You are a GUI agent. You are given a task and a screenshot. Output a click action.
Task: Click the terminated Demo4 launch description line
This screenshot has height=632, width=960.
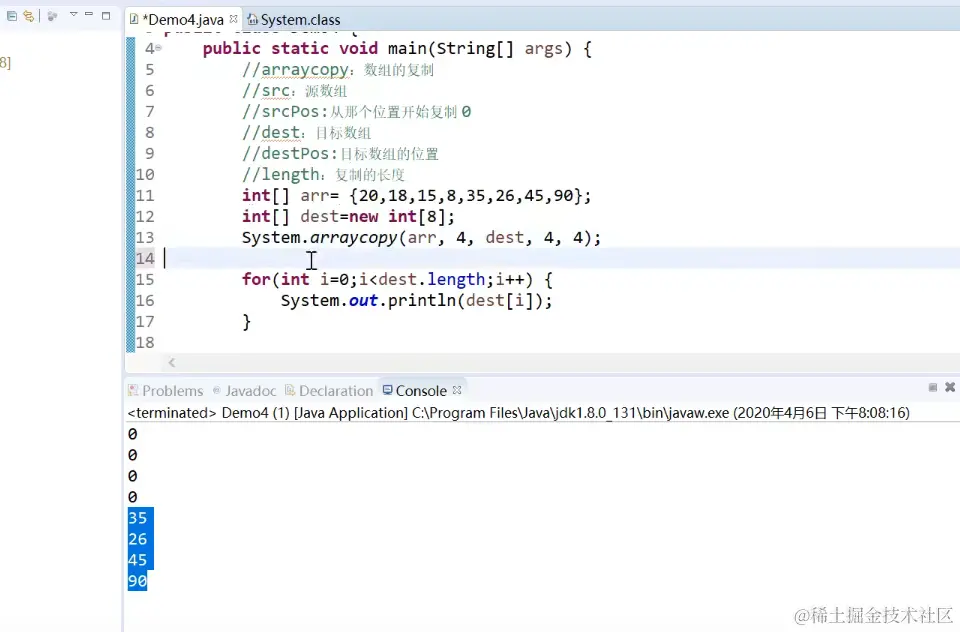(x=519, y=413)
